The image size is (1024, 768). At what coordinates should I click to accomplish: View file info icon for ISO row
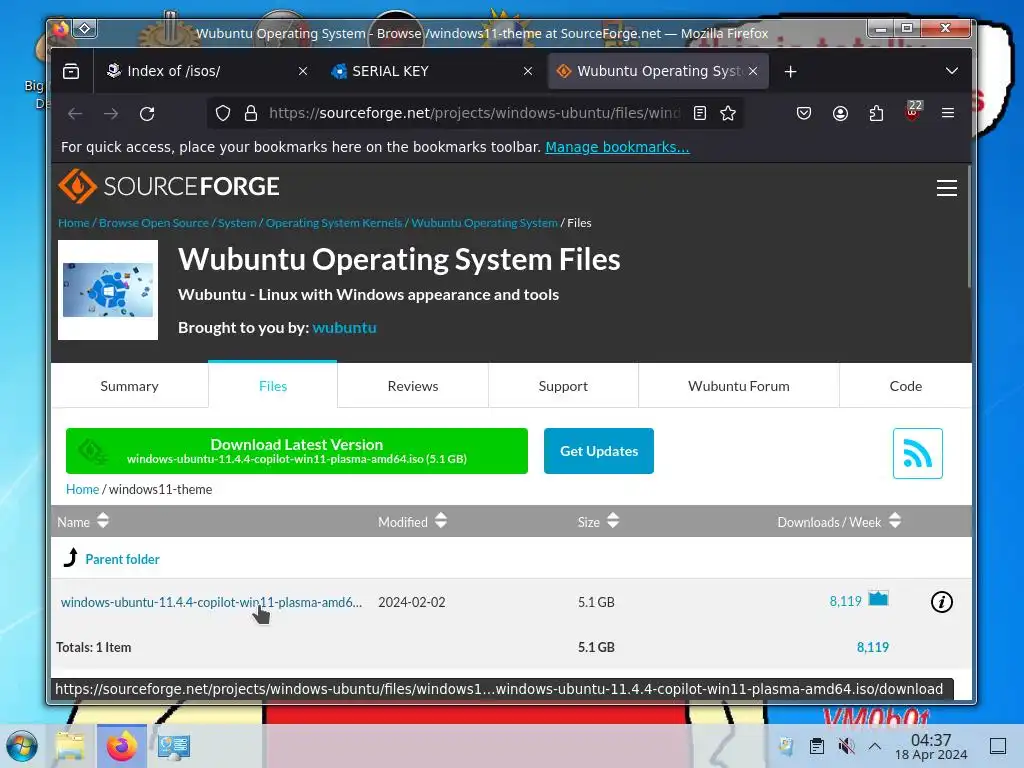(942, 601)
